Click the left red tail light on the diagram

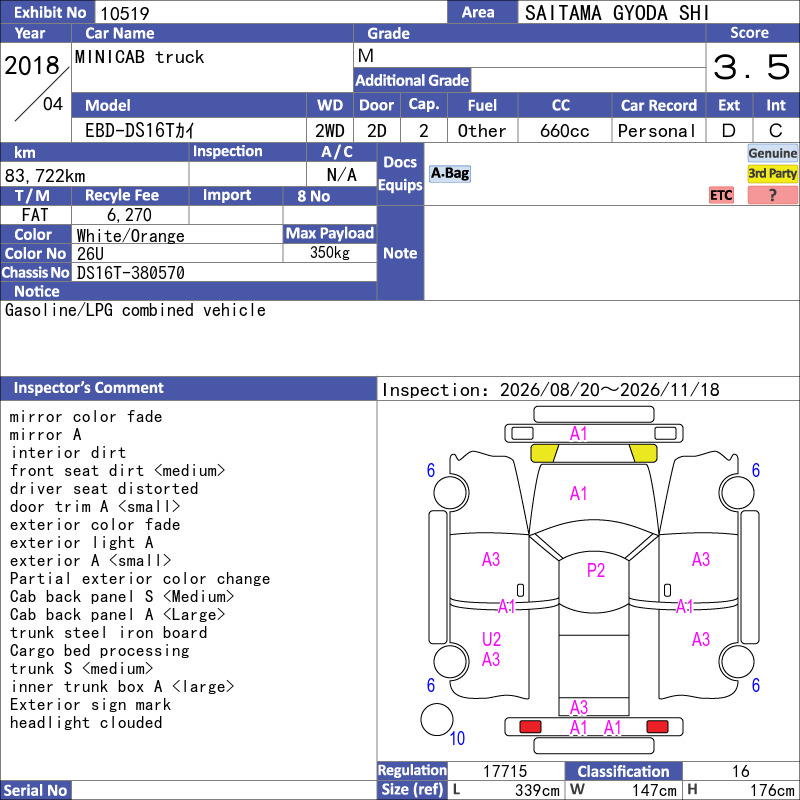[x=530, y=727]
